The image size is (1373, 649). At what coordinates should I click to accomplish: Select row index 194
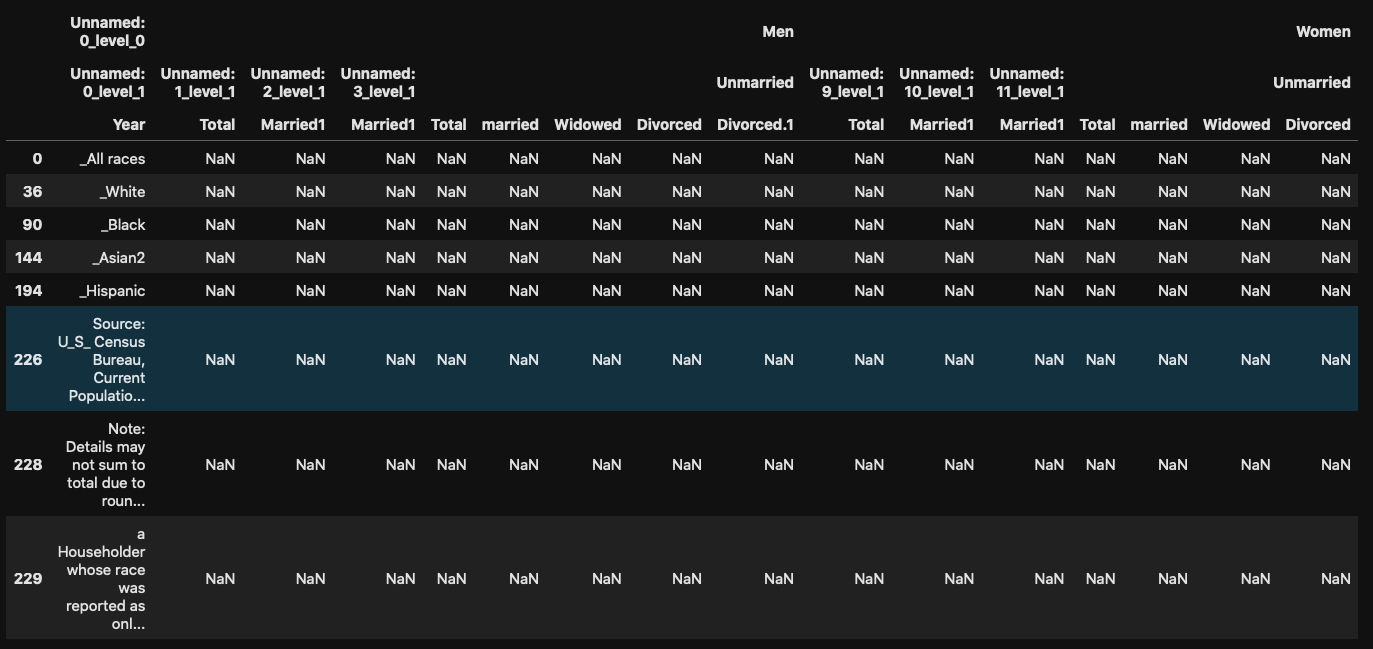29,290
